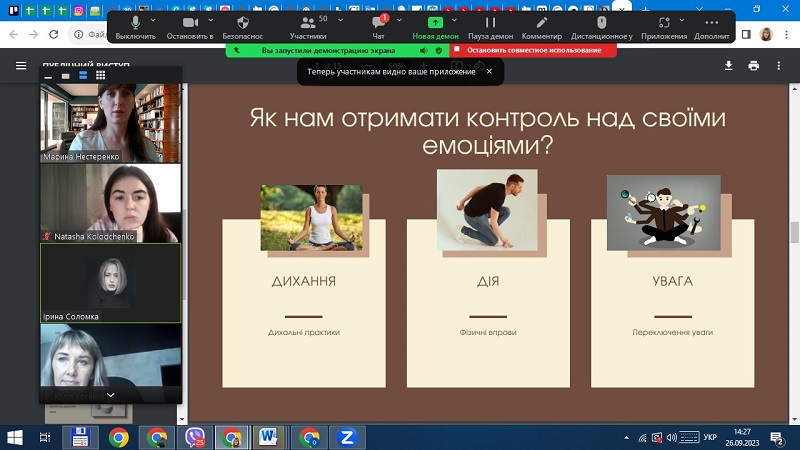Switch to the Instagram browser tab
Viewport: 800px width, 450px height.
click(x=79, y=10)
